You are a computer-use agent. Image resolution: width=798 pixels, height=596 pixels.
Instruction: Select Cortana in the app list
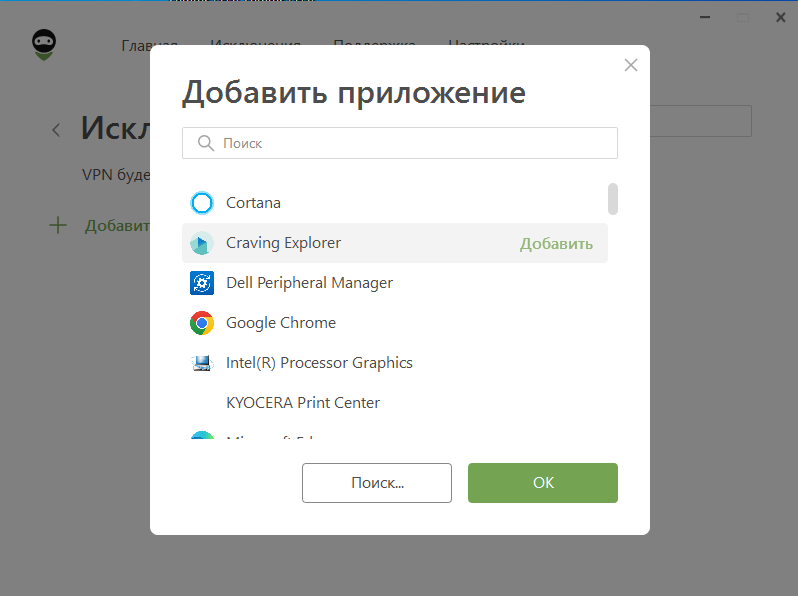(395, 203)
